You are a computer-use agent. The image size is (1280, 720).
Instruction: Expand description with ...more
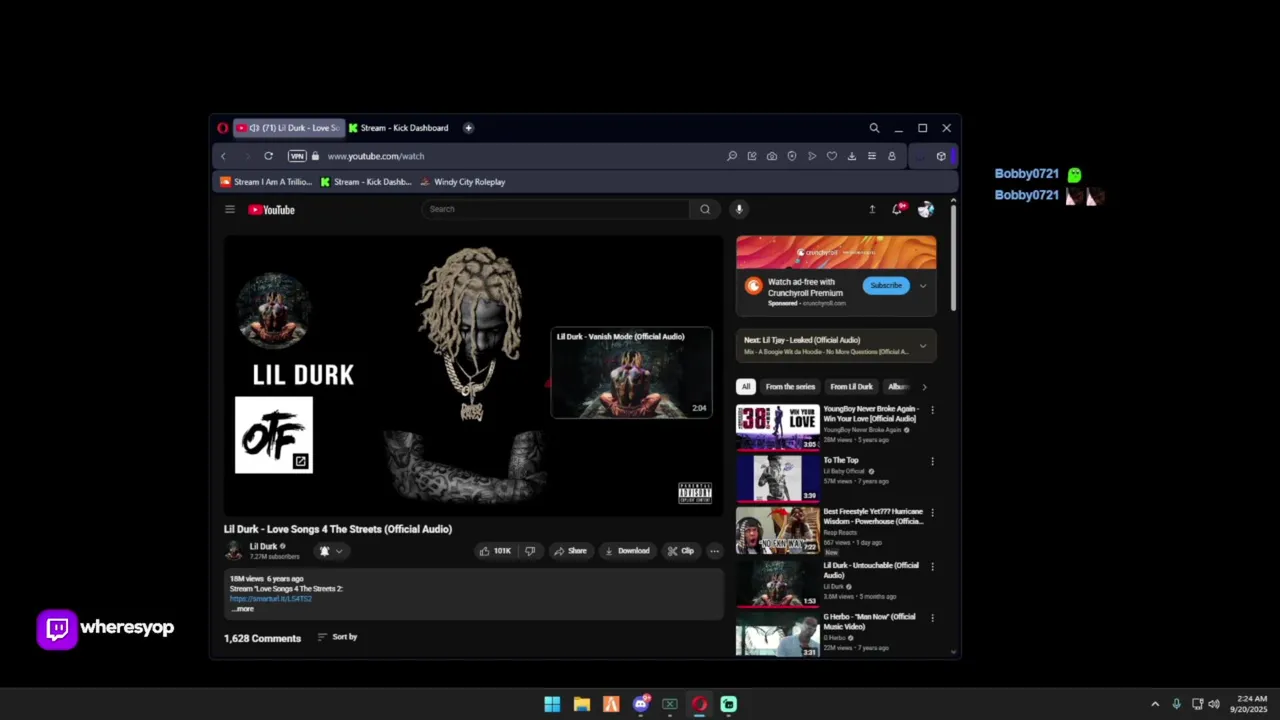tap(243, 609)
